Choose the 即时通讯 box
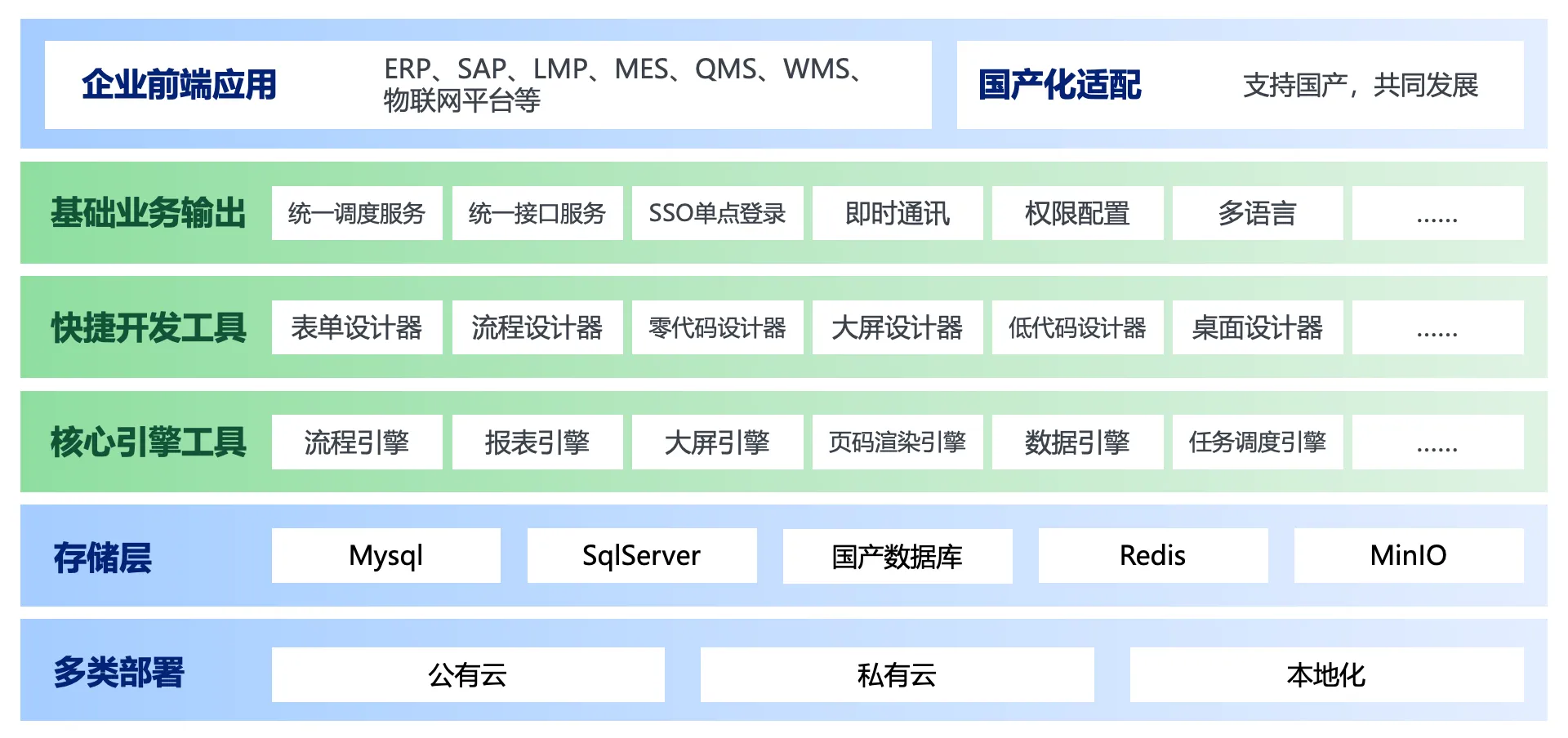Screen dimensions: 1568x738 pos(898,213)
